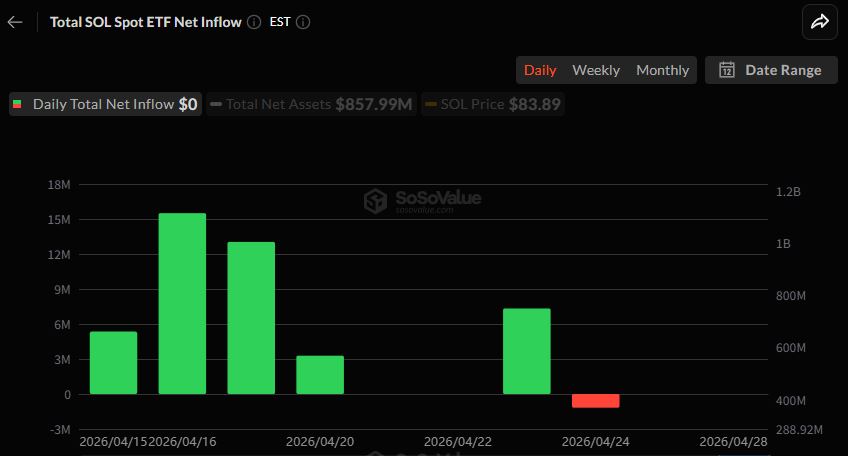Select the Daily interval tab
This screenshot has height=456, width=848.
(540, 70)
